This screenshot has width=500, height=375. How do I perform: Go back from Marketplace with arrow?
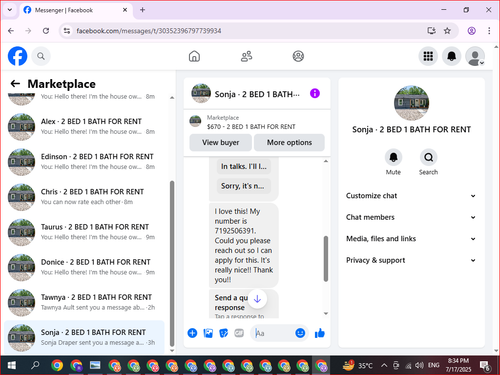[15, 83]
